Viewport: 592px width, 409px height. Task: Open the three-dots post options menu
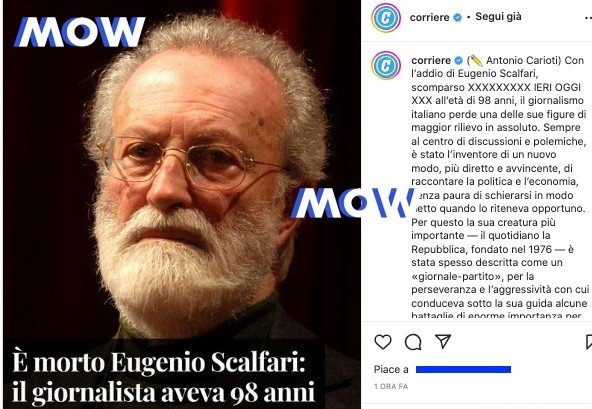(x=588, y=17)
